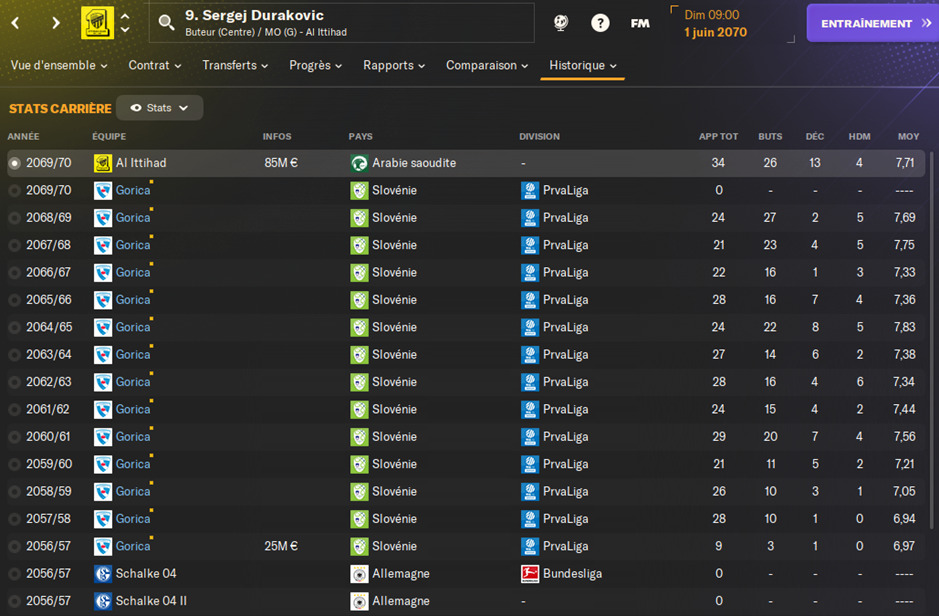Screen dimensions: 939x616
Task: Go back with the left arrow
Action: click(16, 23)
